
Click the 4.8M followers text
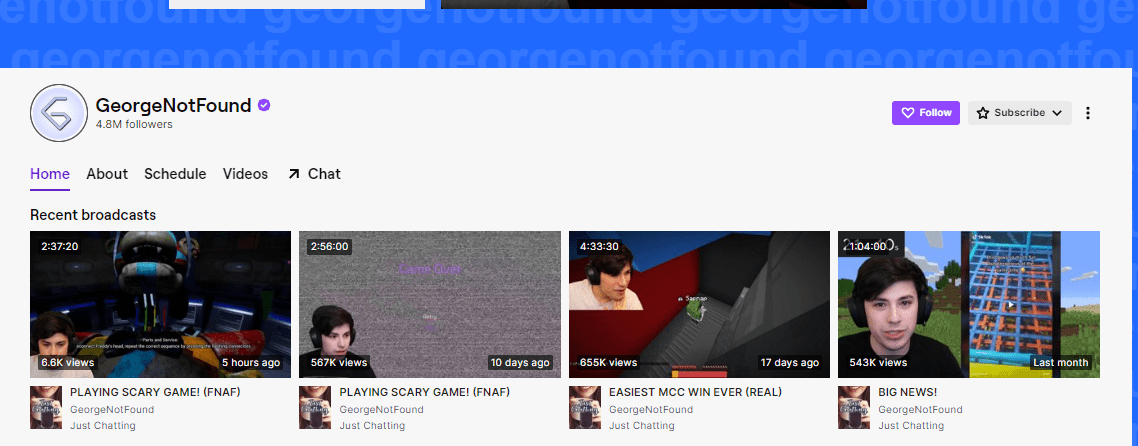coord(134,125)
